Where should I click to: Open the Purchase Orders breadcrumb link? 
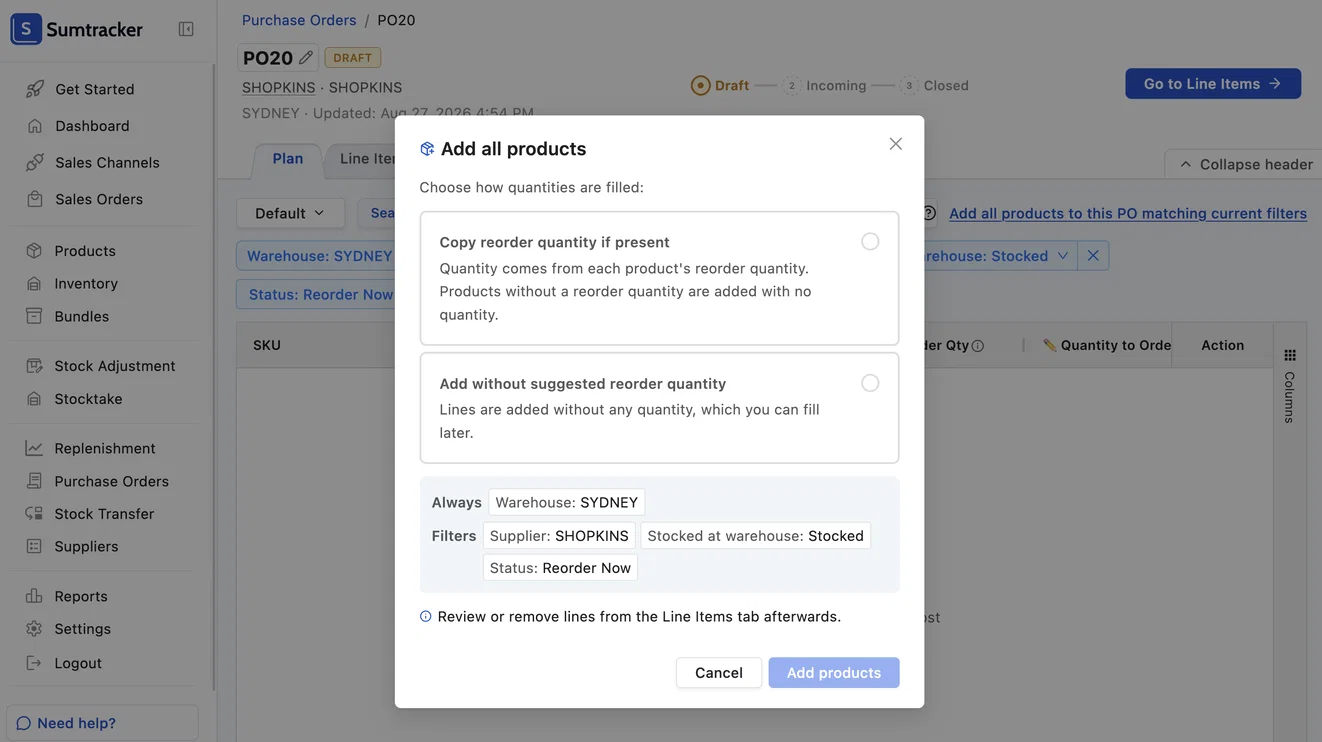299,20
